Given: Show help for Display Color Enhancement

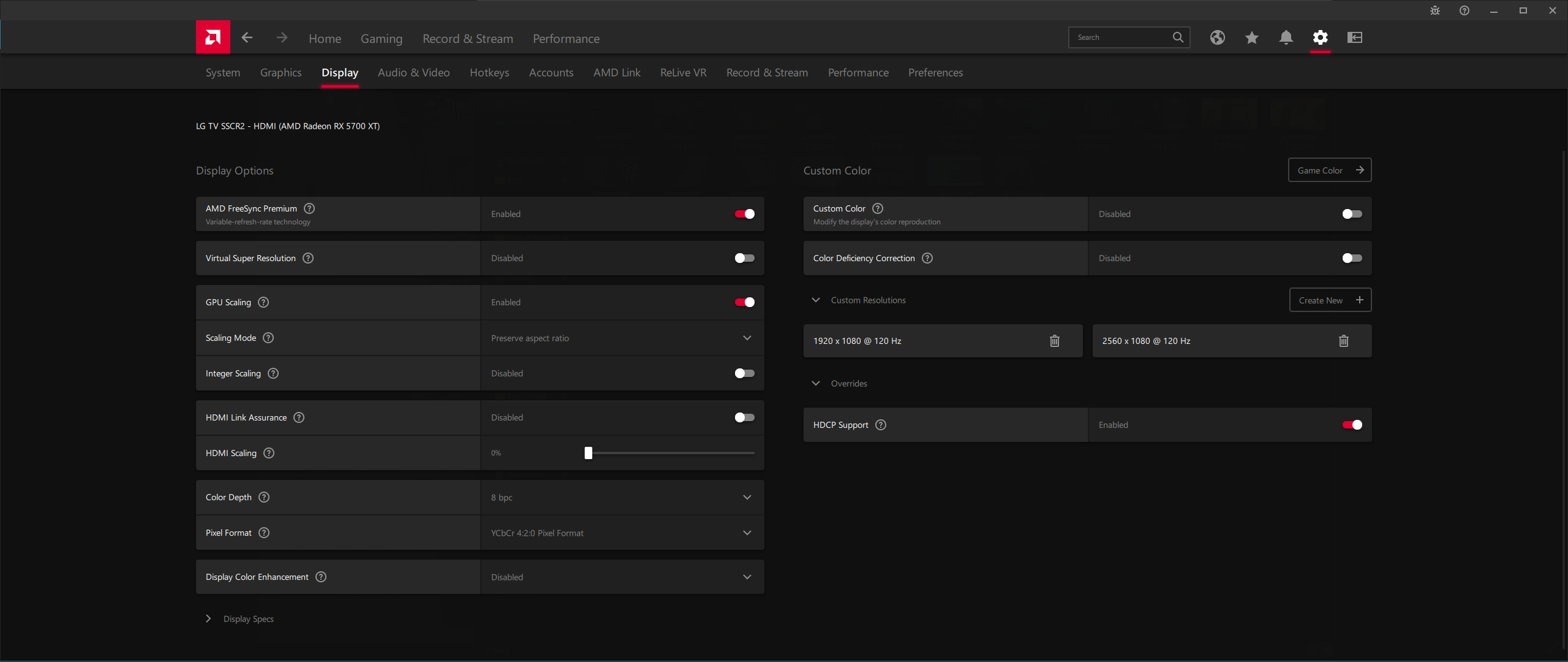Looking at the screenshot, I should pyautogui.click(x=321, y=577).
